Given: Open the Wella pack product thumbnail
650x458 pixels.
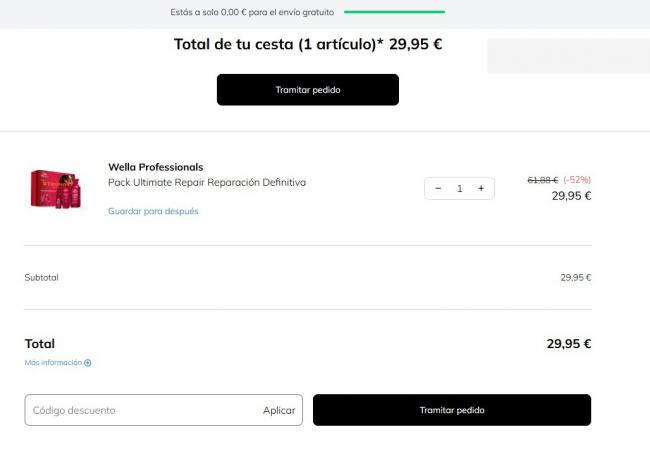Looking at the screenshot, I should [x=56, y=188].
